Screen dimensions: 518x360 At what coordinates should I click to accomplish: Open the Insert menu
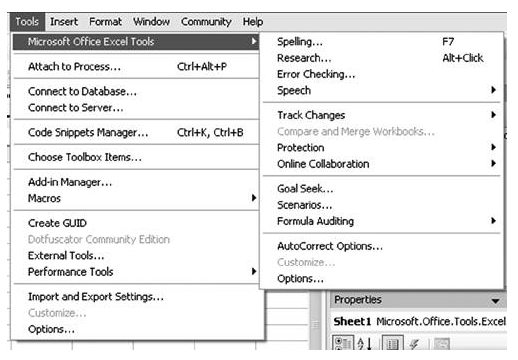[x=64, y=22]
